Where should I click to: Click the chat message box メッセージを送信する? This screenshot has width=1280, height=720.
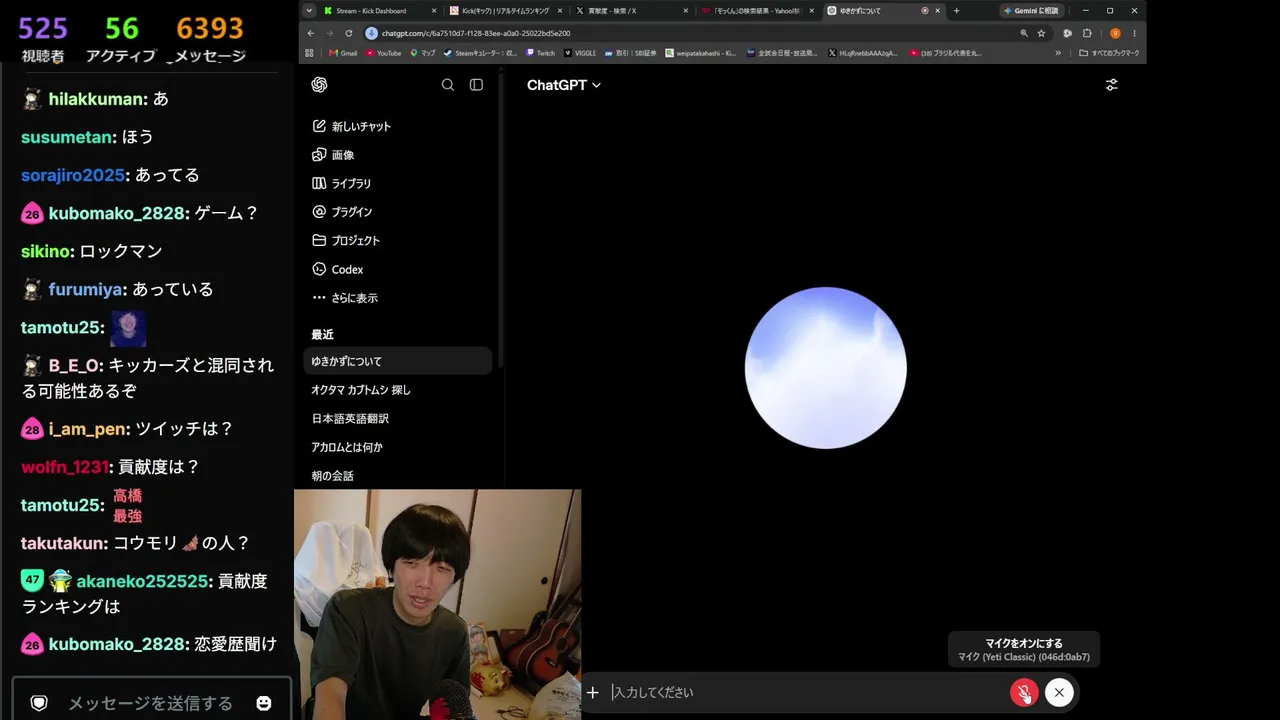tap(150, 703)
